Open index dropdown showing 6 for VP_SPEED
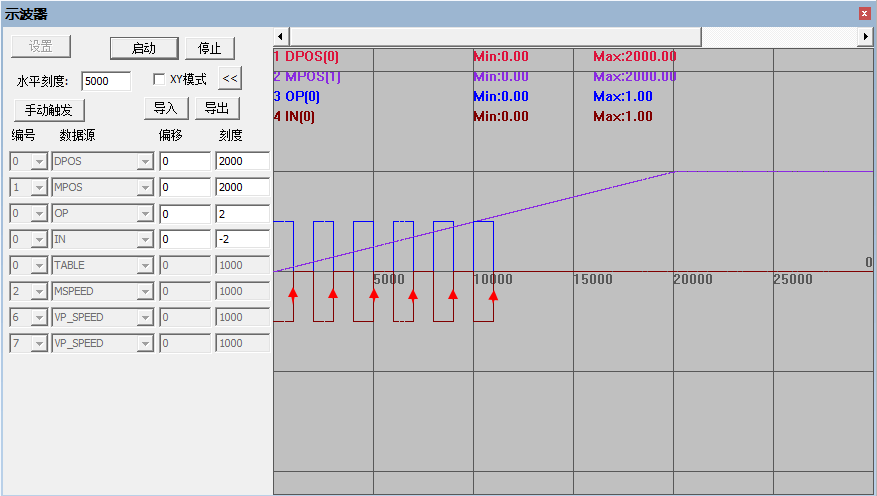877x496 pixels. pyautogui.click(x=39, y=318)
